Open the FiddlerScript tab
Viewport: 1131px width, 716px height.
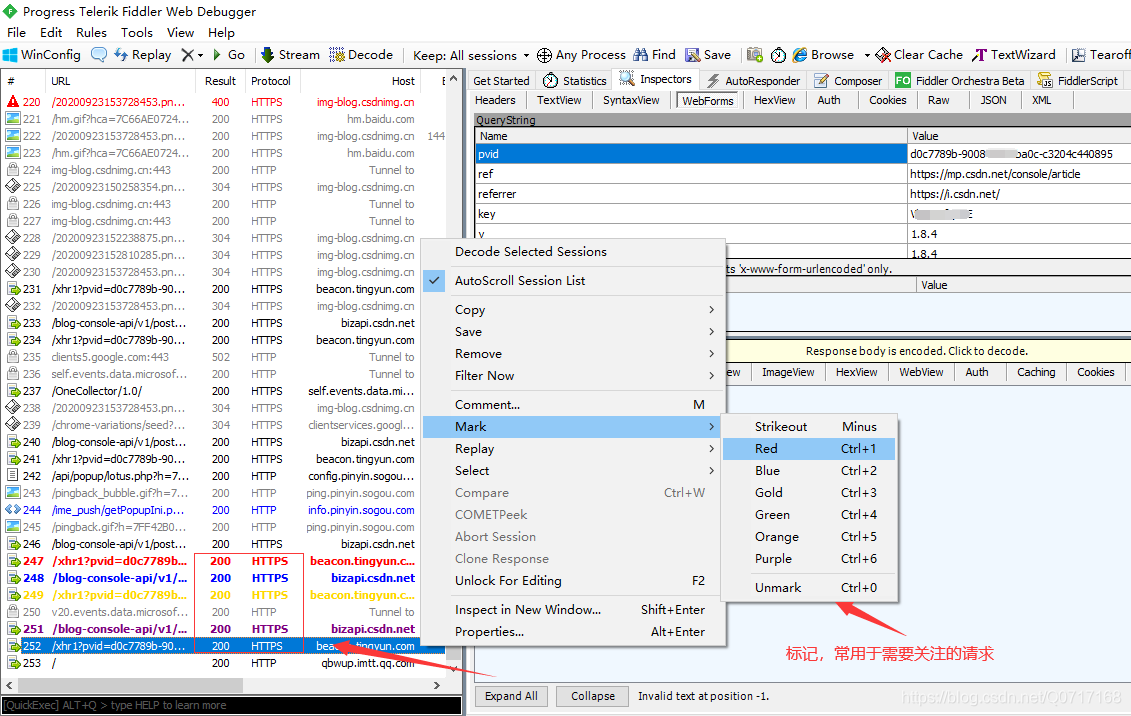point(1078,81)
